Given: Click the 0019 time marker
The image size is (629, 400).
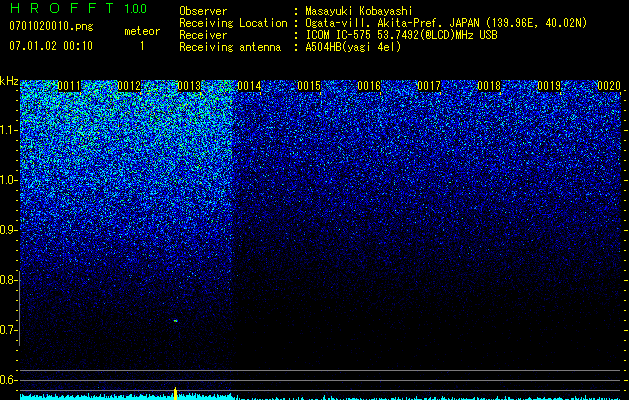Looking at the screenshot, I should 549,86.
